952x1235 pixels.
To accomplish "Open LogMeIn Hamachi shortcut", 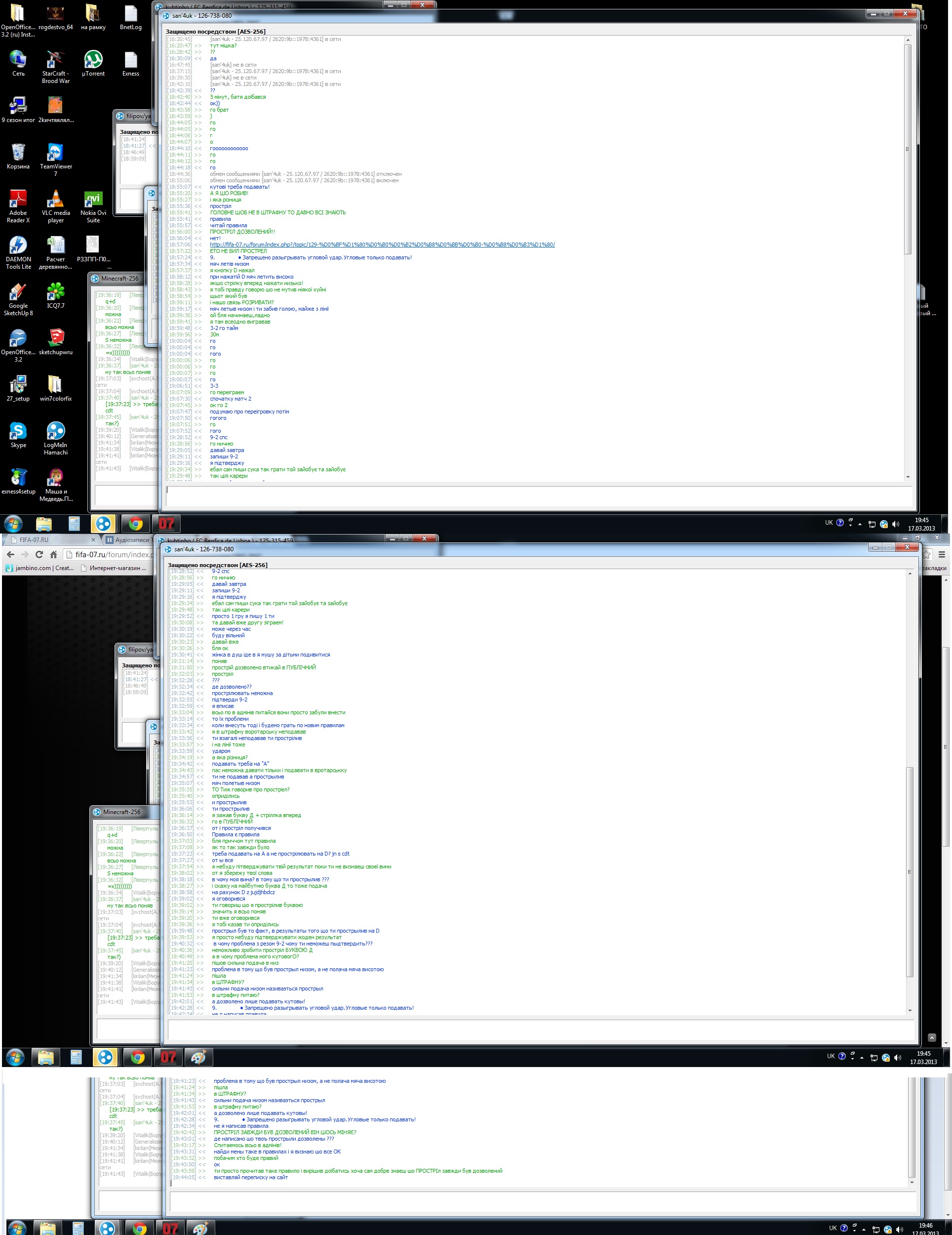I will click(x=55, y=431).
